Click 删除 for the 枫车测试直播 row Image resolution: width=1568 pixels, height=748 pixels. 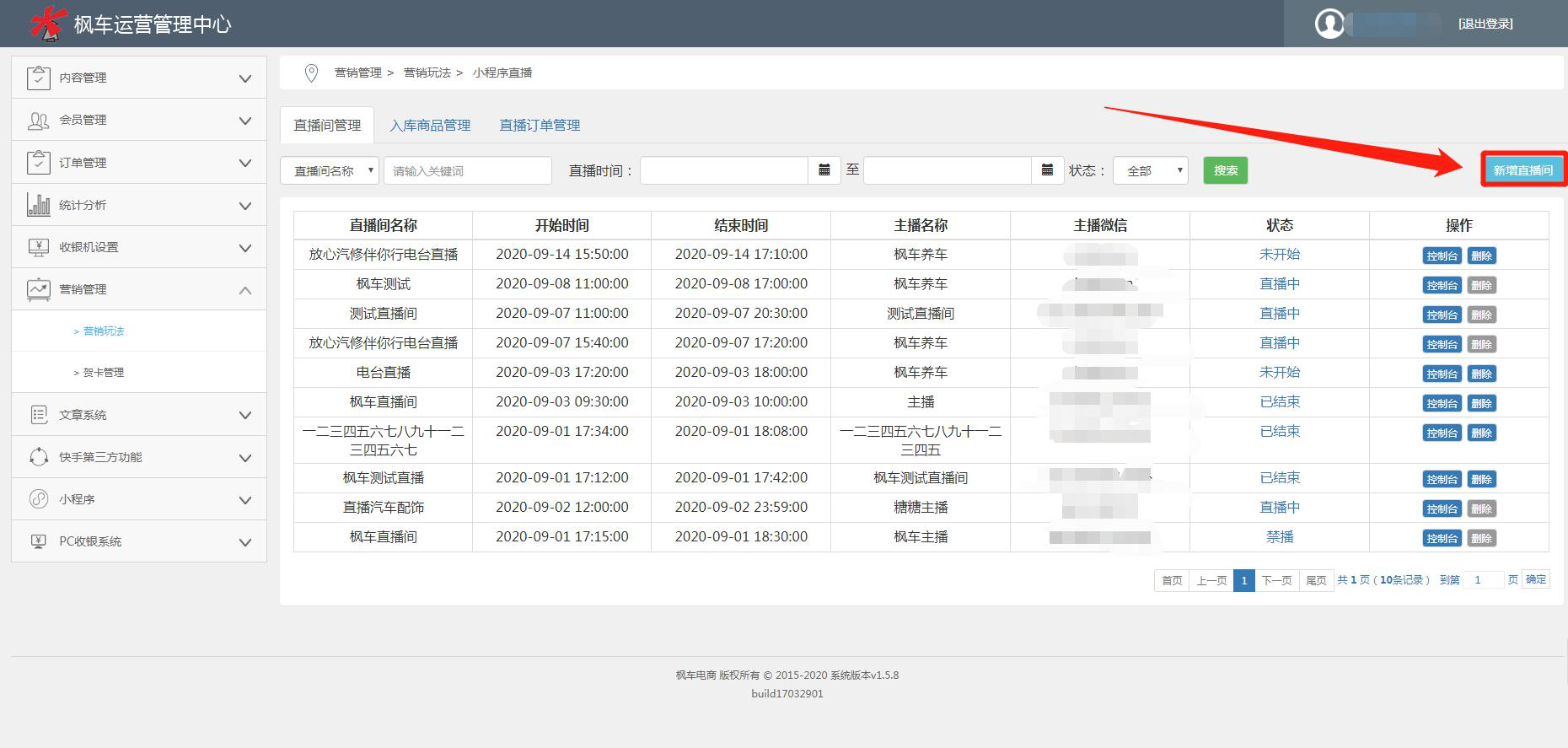point(1482,480)
